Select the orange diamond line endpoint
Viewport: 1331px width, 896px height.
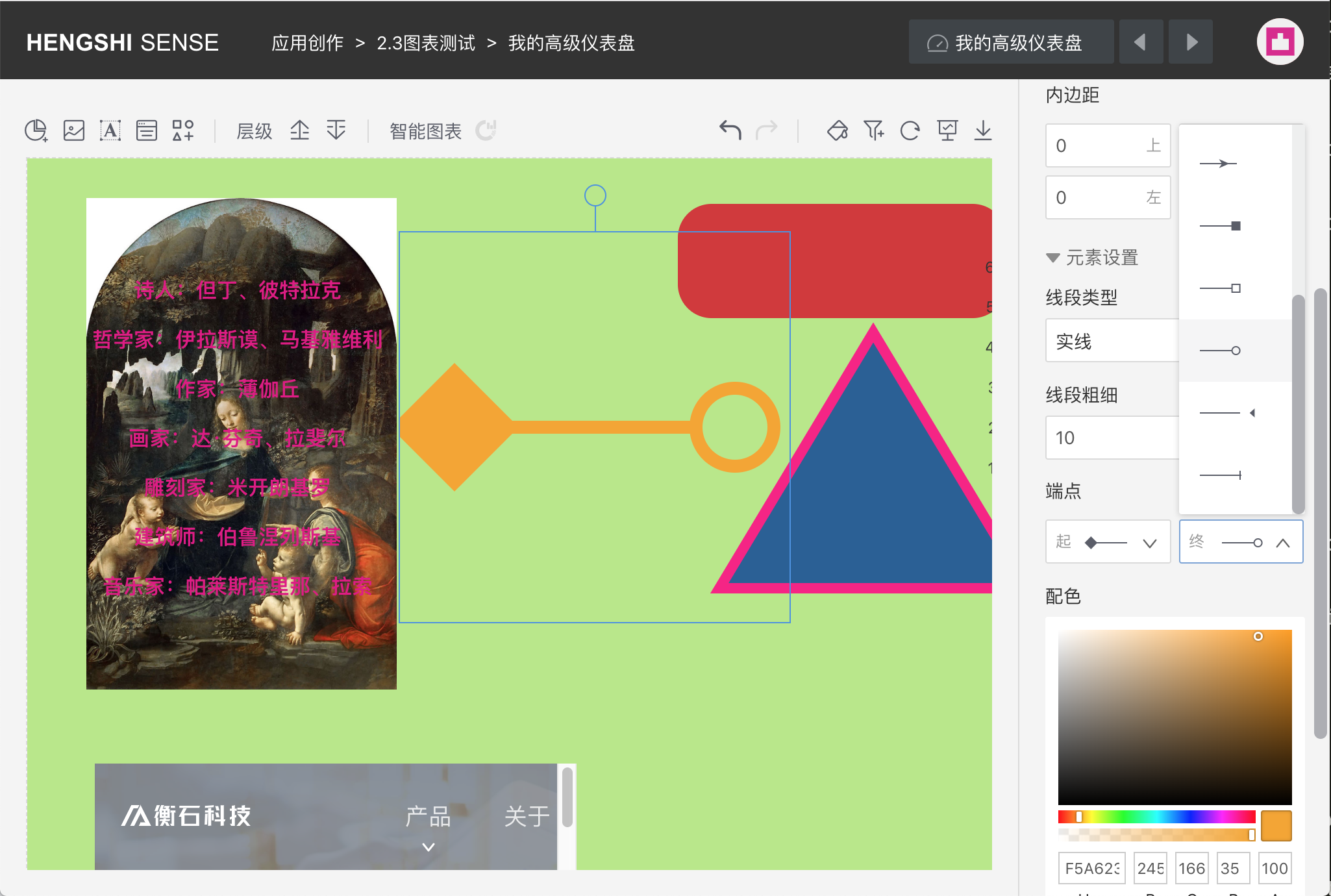pyautogui.click(x=455, y=427)
